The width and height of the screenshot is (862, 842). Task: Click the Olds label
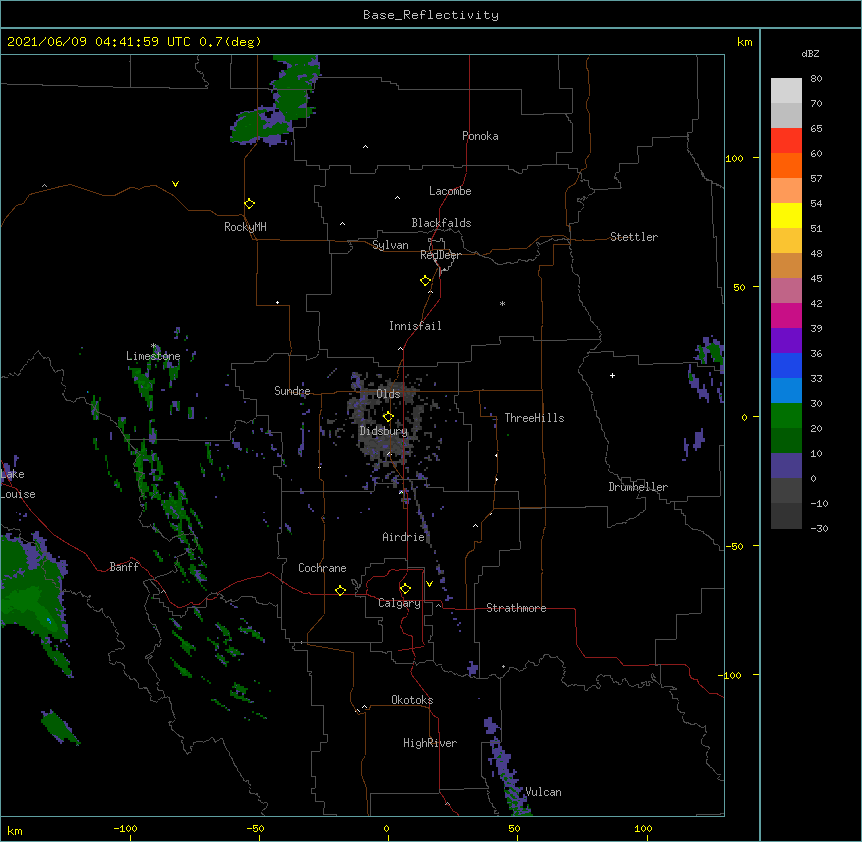point(388,394)
